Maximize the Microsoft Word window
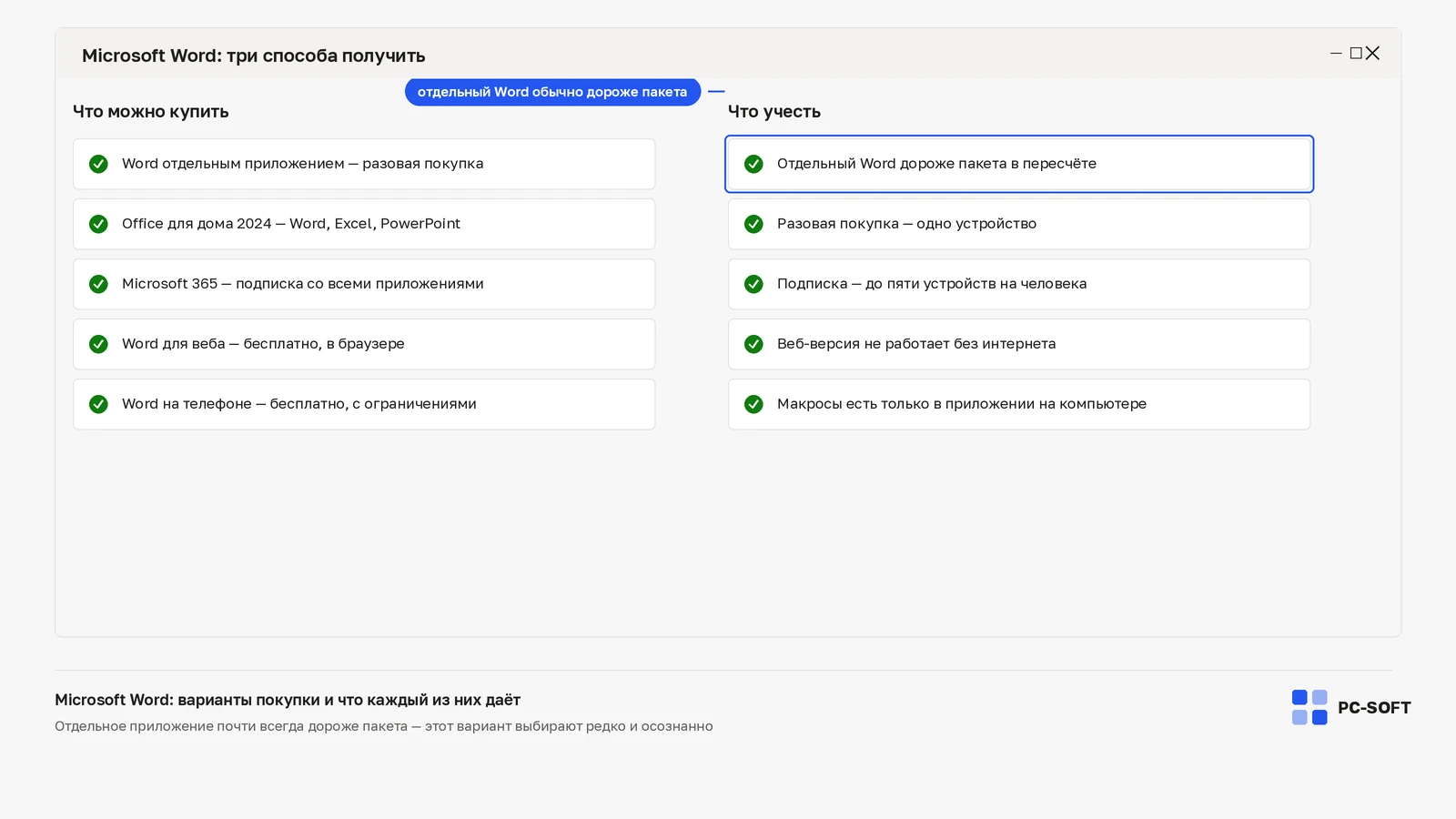 coord(1356,54)
